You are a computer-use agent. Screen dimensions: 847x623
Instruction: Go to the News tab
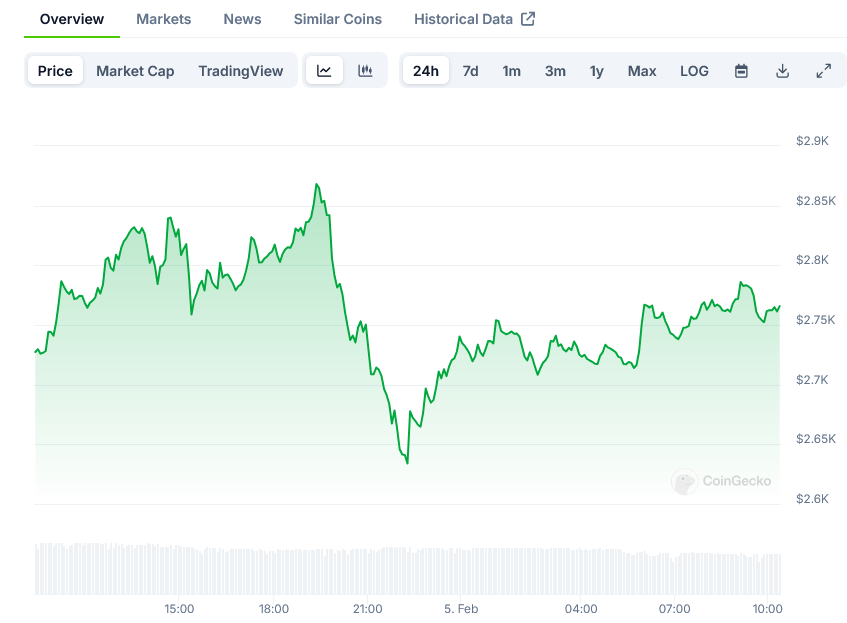242,19
